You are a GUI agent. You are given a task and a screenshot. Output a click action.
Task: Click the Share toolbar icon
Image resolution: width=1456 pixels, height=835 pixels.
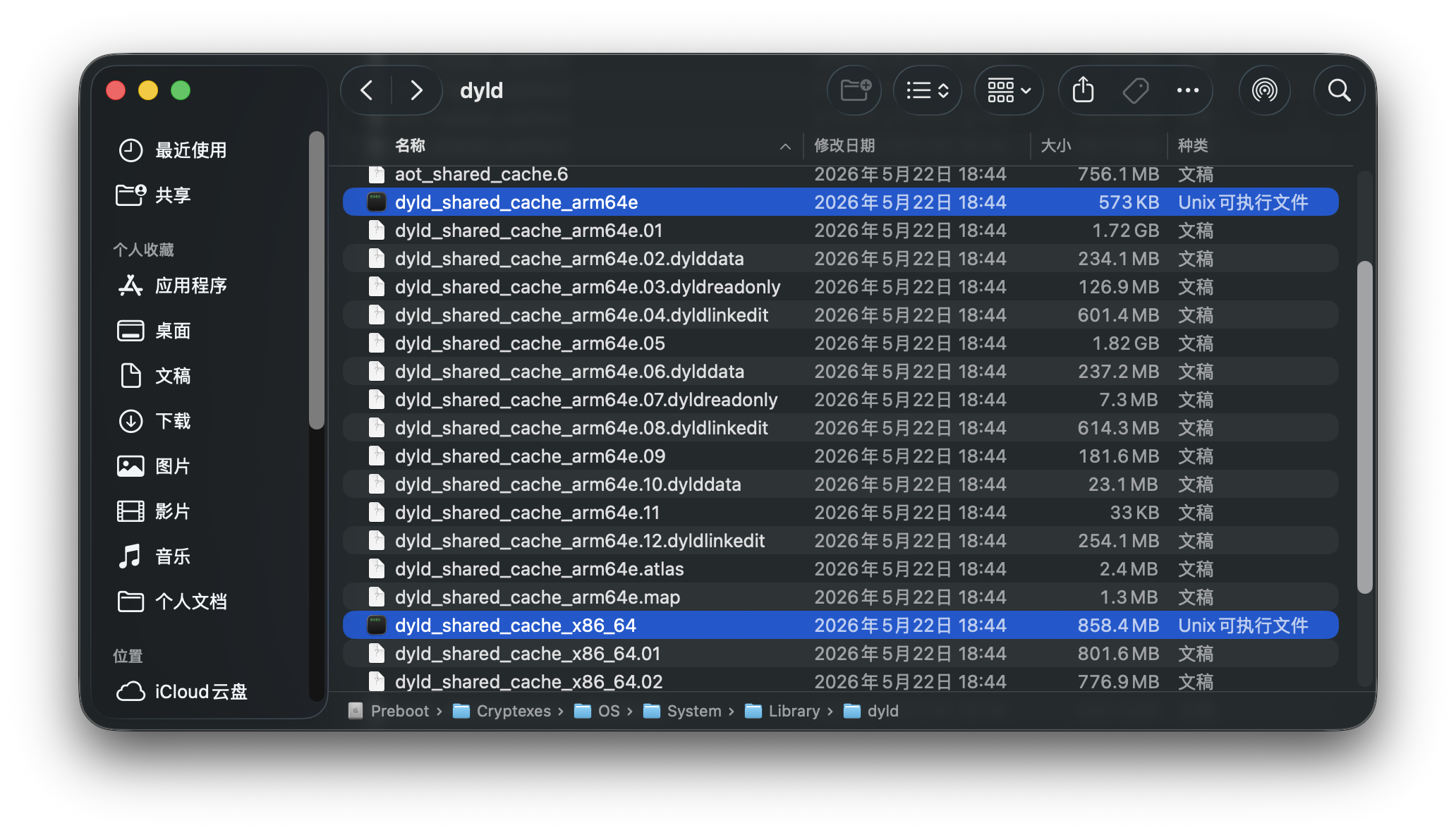tap(1084, 90)
